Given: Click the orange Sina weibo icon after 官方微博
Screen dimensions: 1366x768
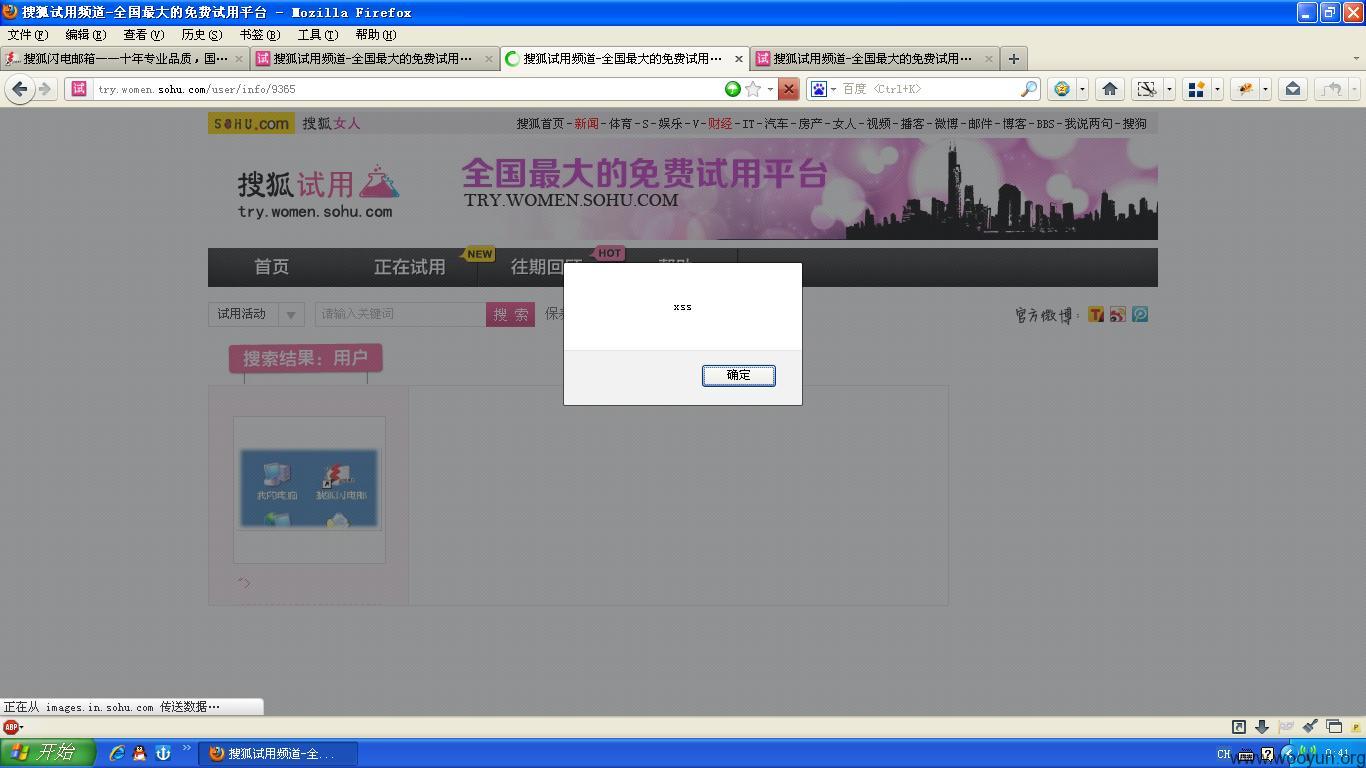Looking at the screenshot, I should (x=1096, y=314).
